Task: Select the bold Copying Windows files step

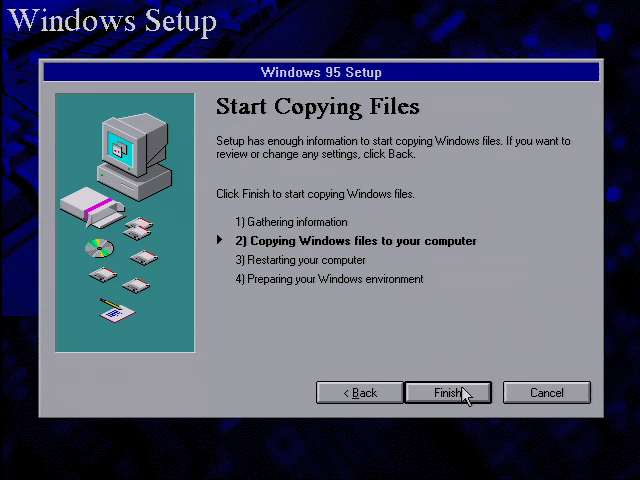Action: pos(356,241)
